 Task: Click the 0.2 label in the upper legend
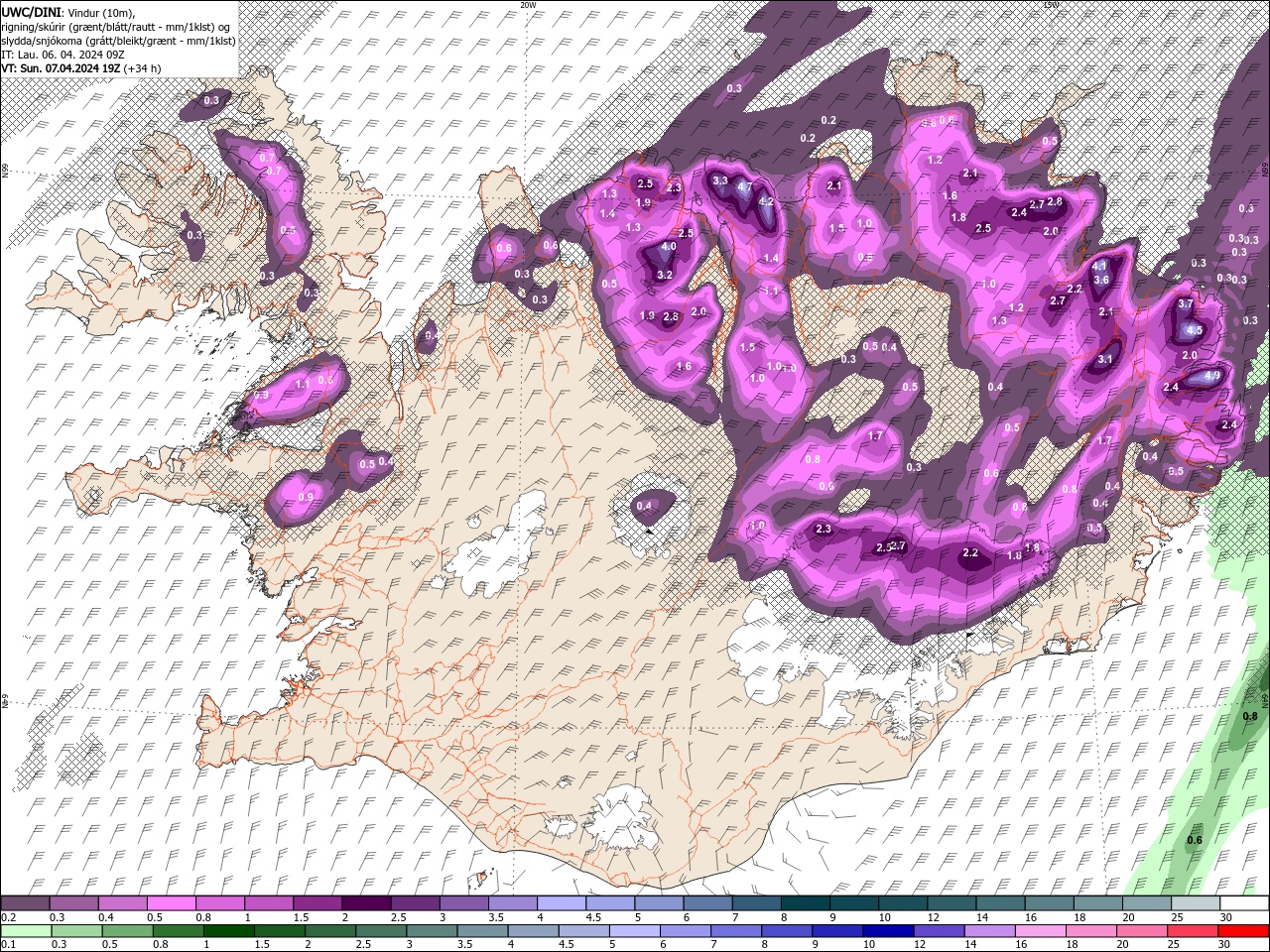tap(9, 917)
